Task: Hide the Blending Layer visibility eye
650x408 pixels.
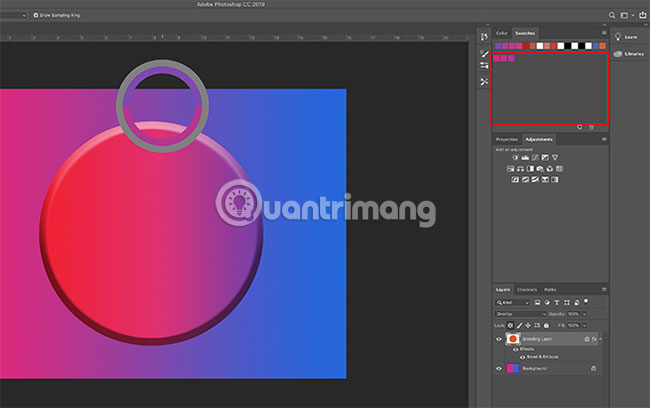Action: pyautogui.click(x=499, y=339)
